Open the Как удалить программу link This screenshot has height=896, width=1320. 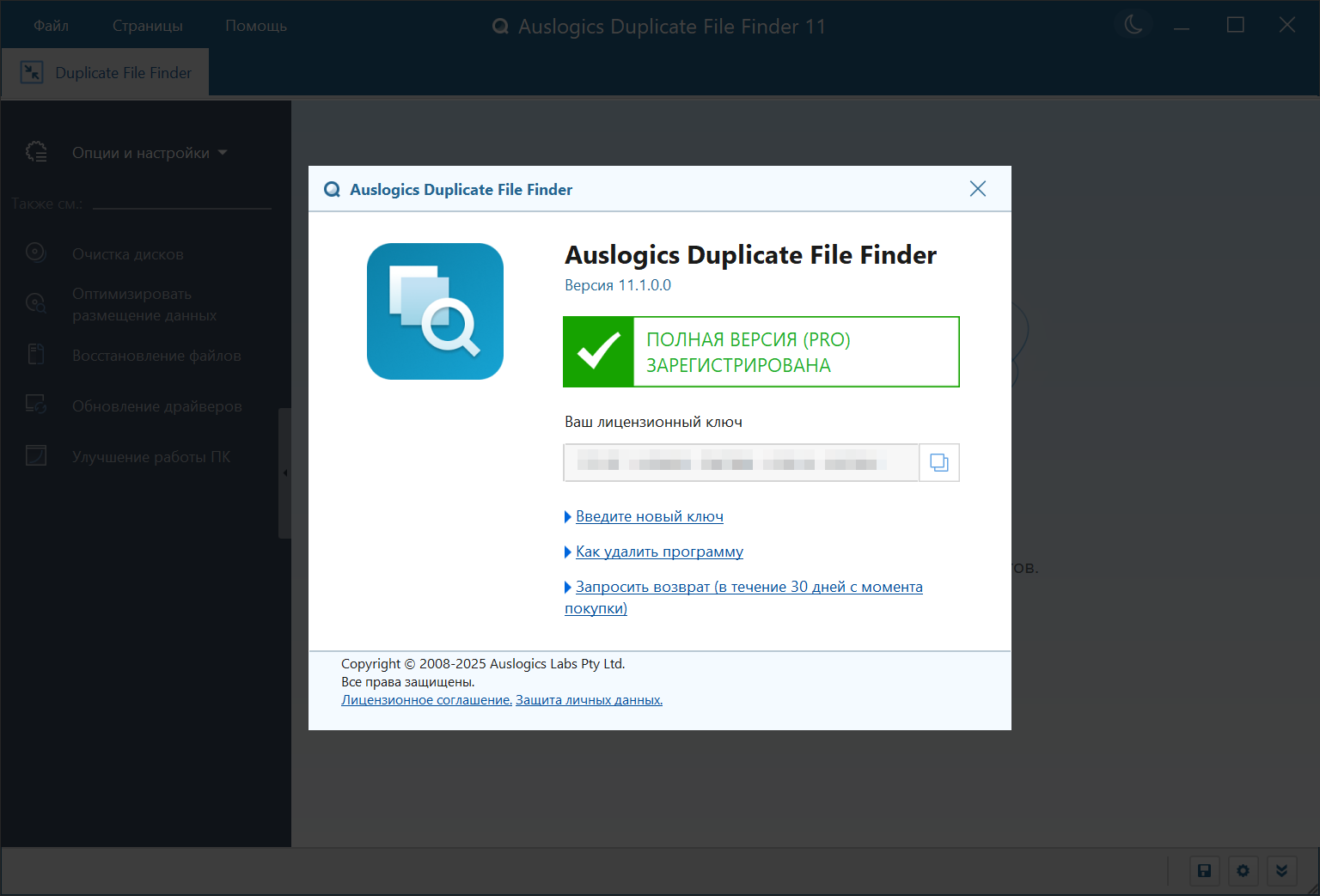pos(659,552)
